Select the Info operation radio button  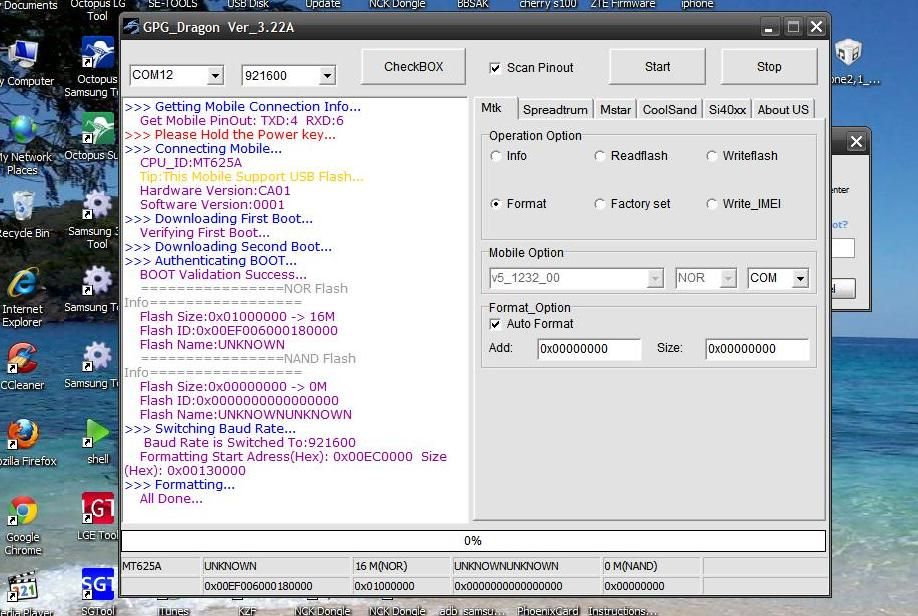click(x=496, y=156)
